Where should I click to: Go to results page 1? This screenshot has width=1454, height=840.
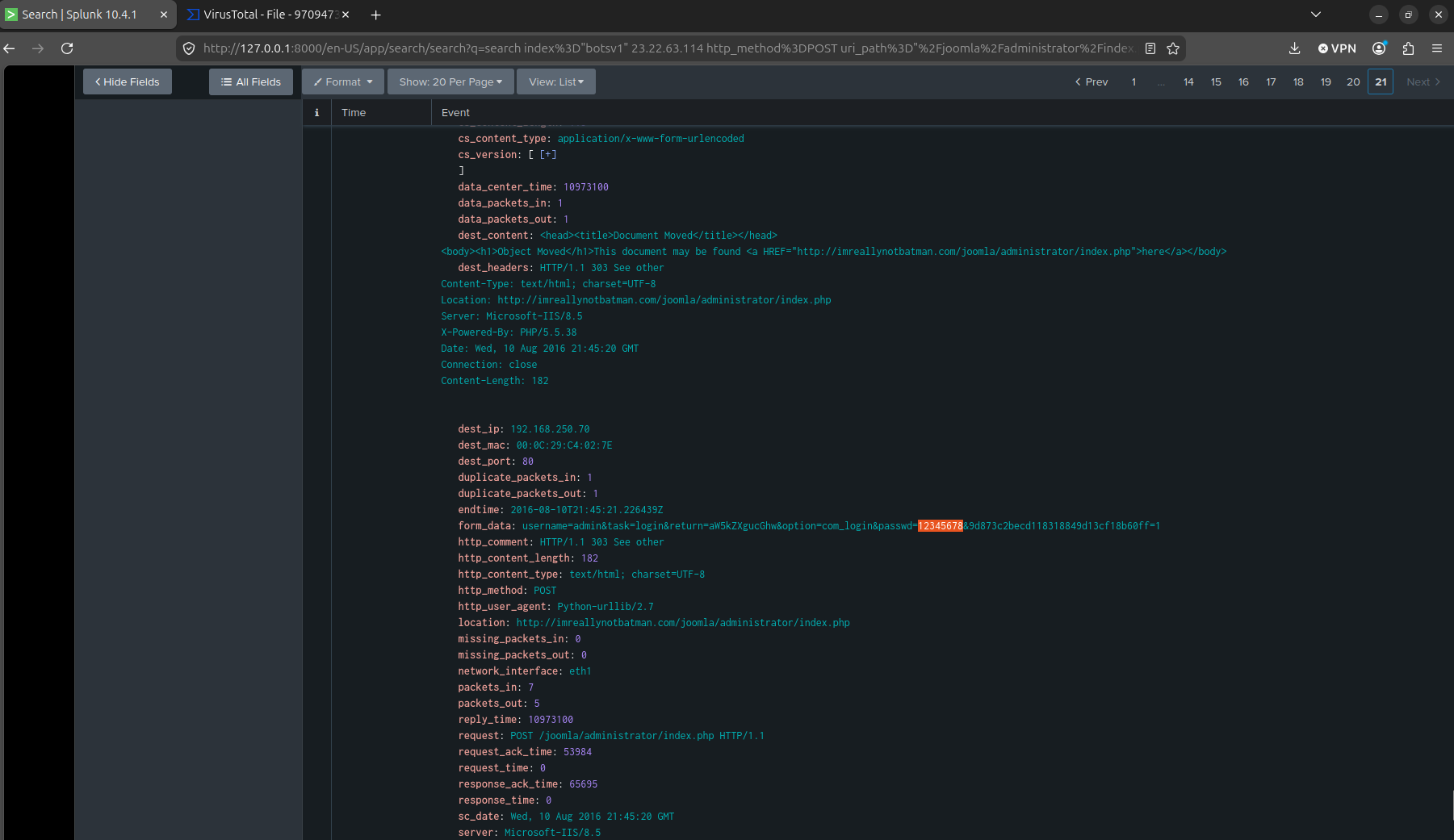point(1133,81)
